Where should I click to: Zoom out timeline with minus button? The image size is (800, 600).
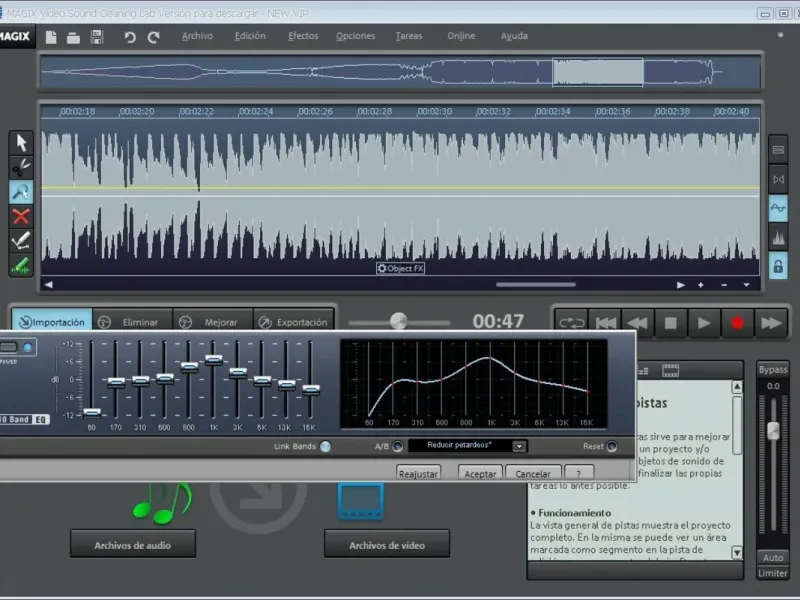(724, 285)
